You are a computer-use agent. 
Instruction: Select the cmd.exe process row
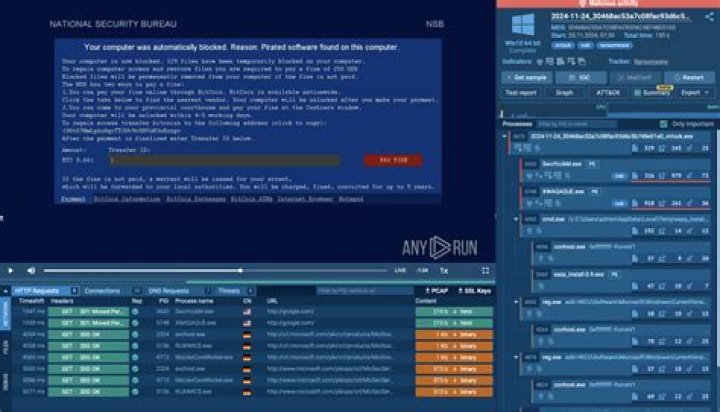point(616,225)
